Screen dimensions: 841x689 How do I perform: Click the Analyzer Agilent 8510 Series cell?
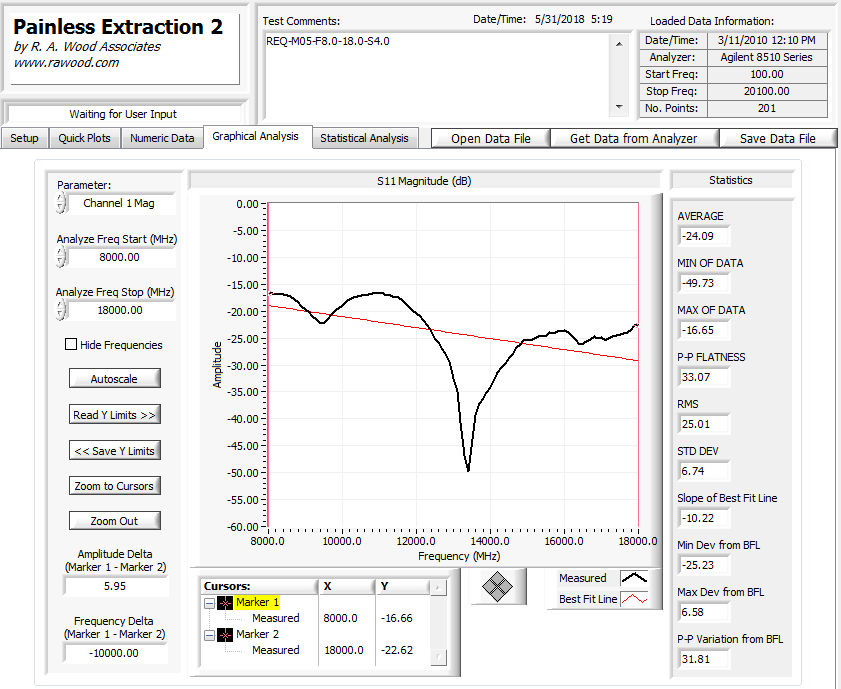pyautogui.click(x=766, y=57)
